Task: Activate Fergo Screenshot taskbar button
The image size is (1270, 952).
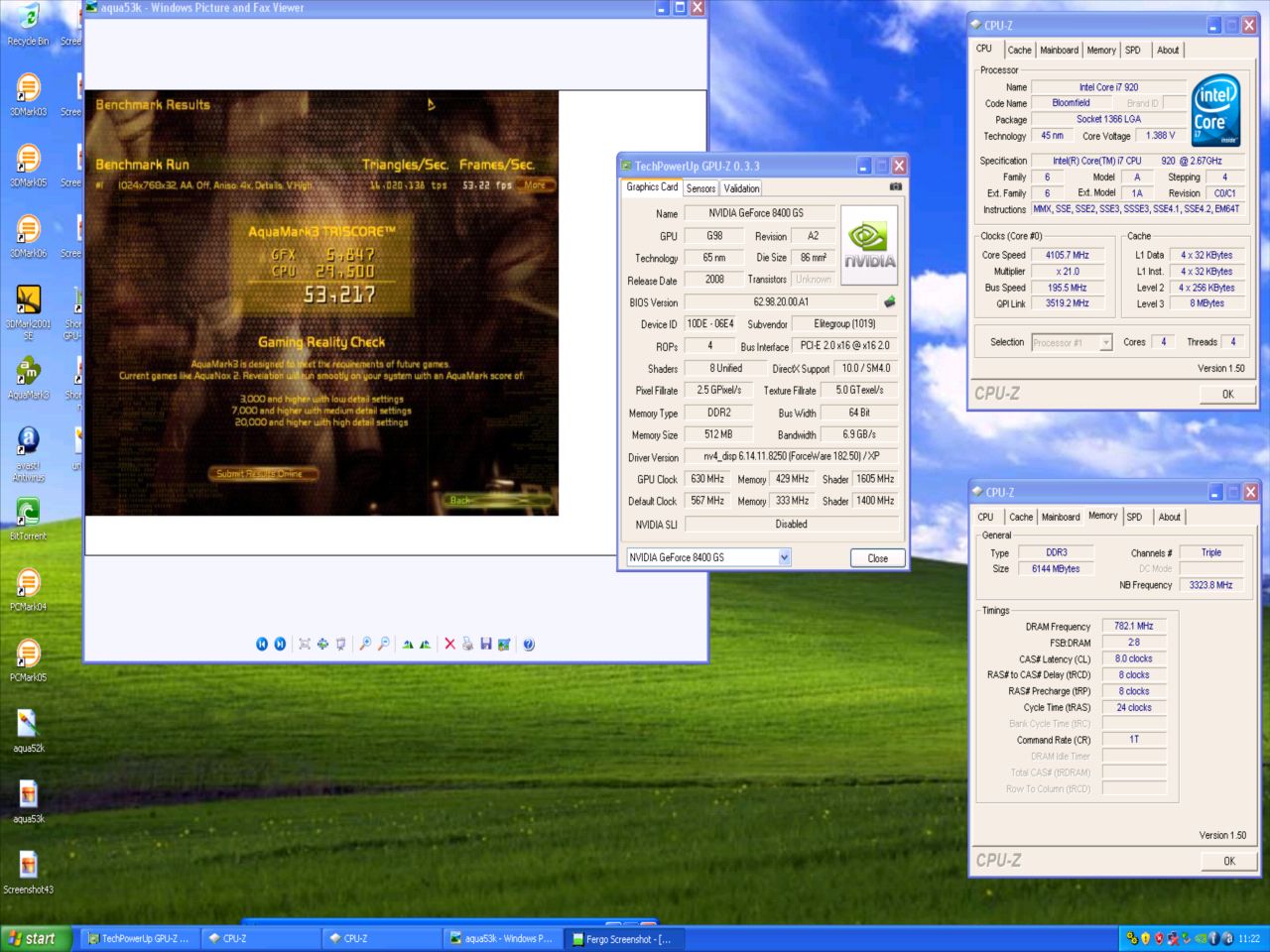Action: click(623, 938)
